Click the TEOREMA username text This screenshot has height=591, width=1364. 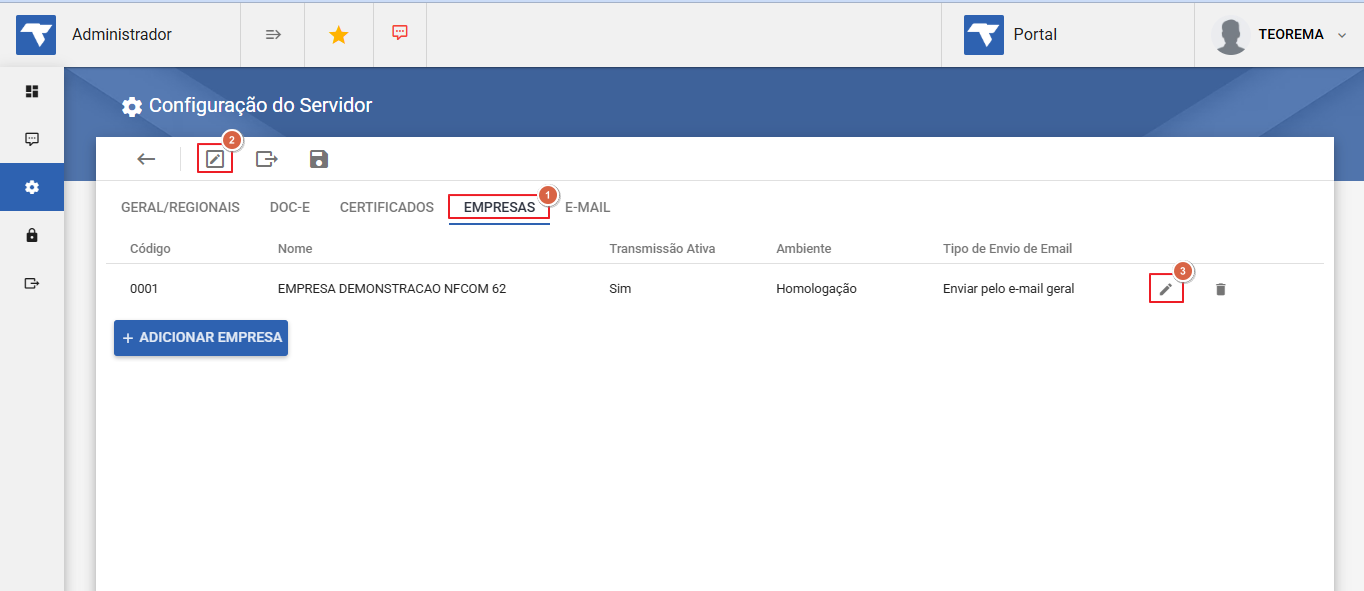[x=1291, y=35]
